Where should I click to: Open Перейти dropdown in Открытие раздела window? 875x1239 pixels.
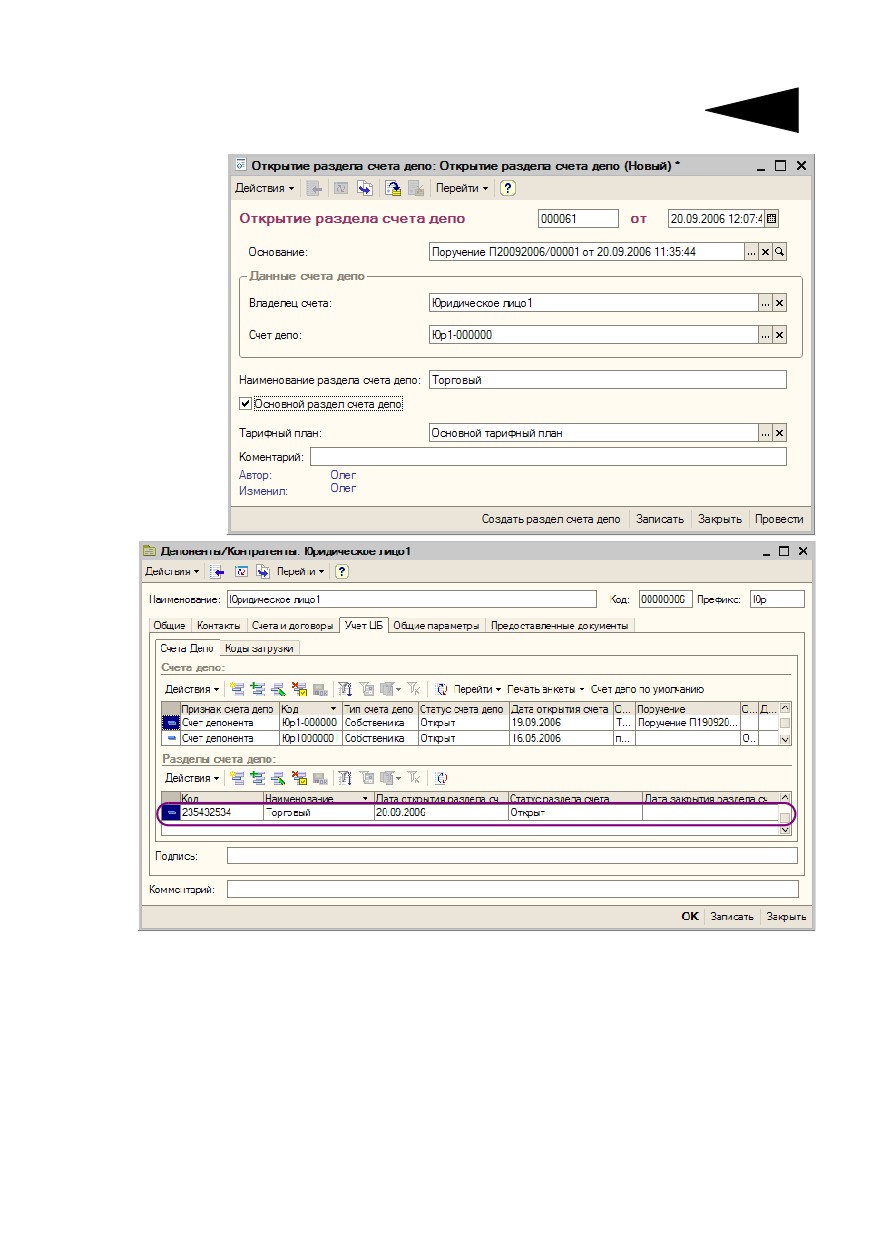click(462, 188)
